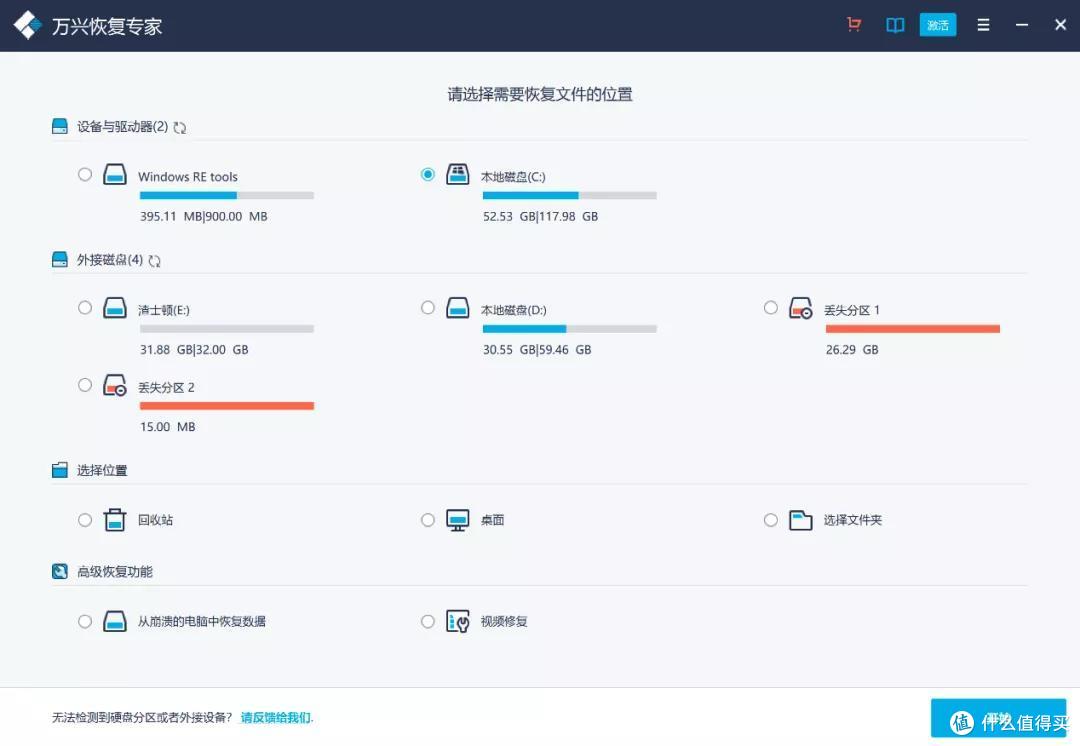Screen dimensions: 1080x746
Task: Click the 视频修复 label text
Action: point(504,622)
